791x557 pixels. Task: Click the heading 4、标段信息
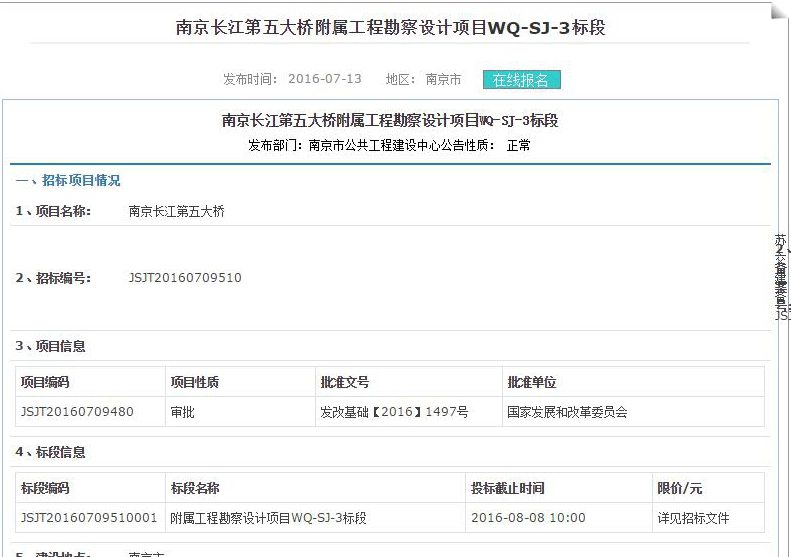pos(50,452)
